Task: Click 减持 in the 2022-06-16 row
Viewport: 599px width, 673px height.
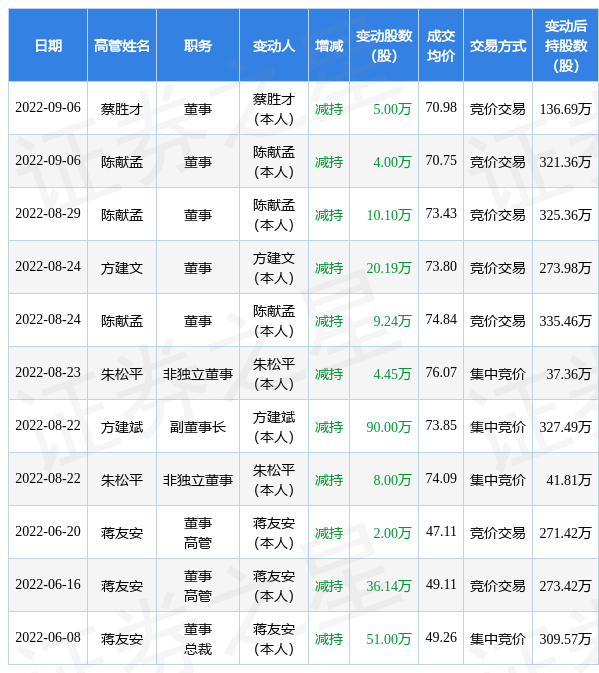Action: tap(329, 586)
